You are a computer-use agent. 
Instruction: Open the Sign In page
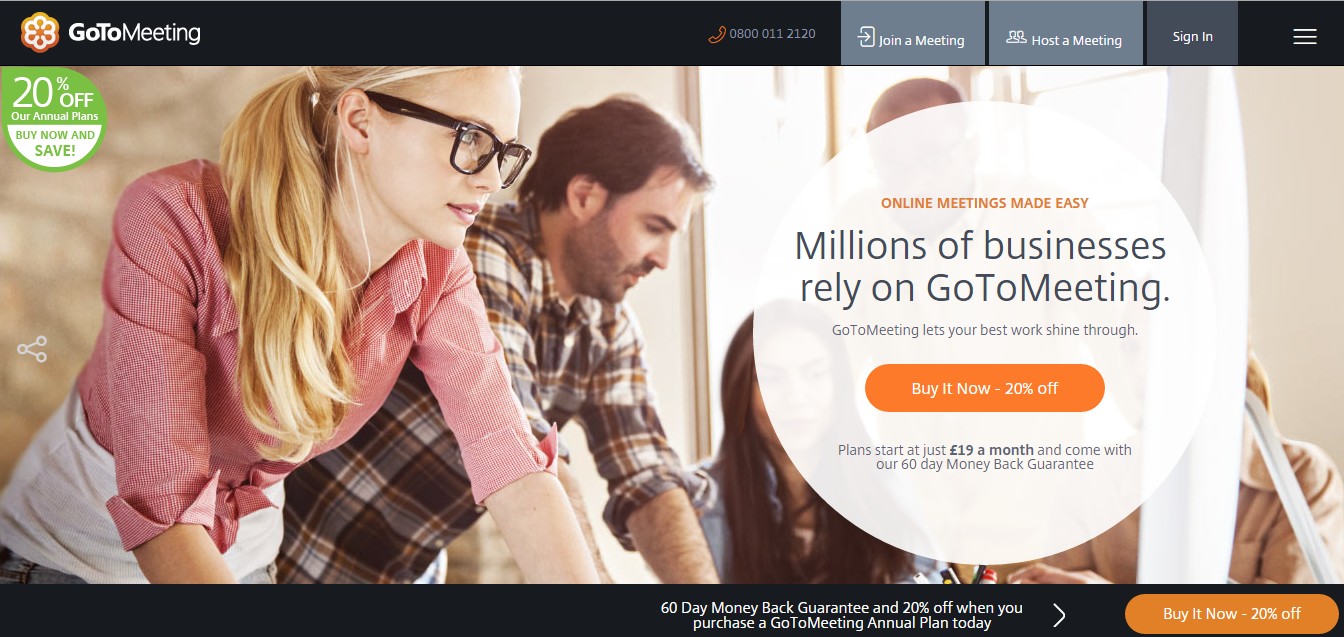coord(1192,36)
